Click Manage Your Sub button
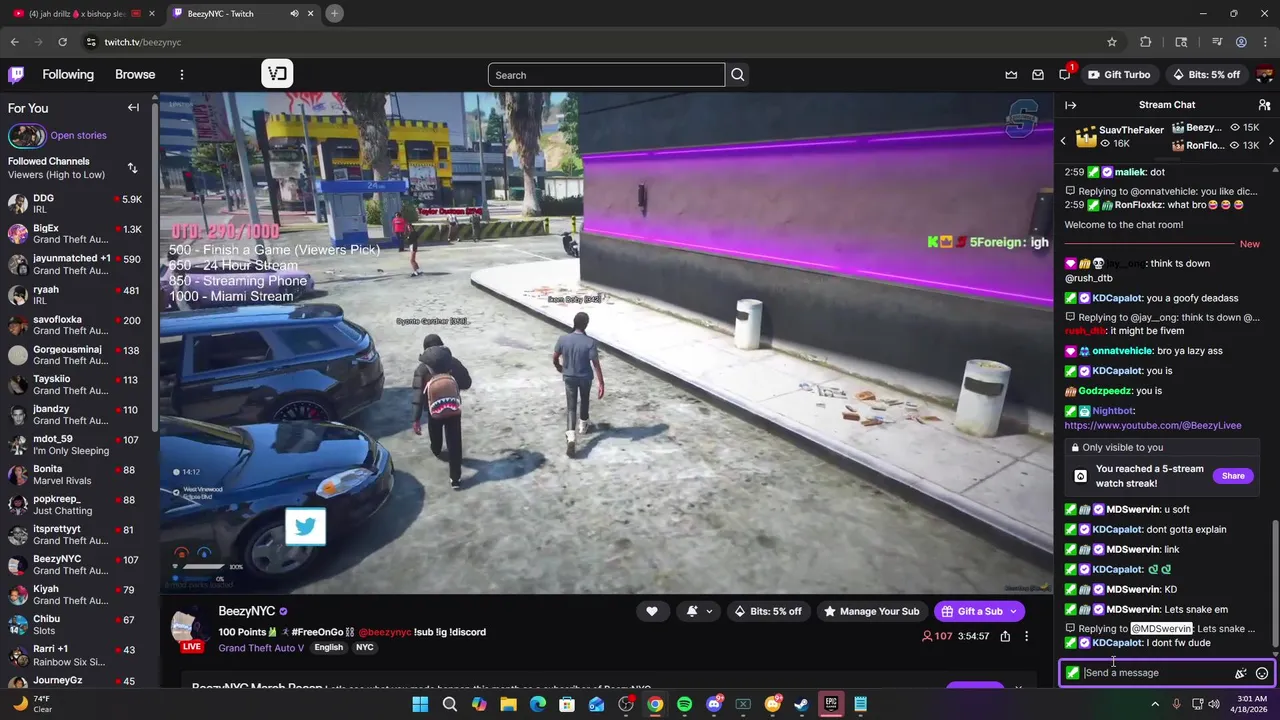The width and height of the screenshot is (1280, 720). tap(870, 611)
